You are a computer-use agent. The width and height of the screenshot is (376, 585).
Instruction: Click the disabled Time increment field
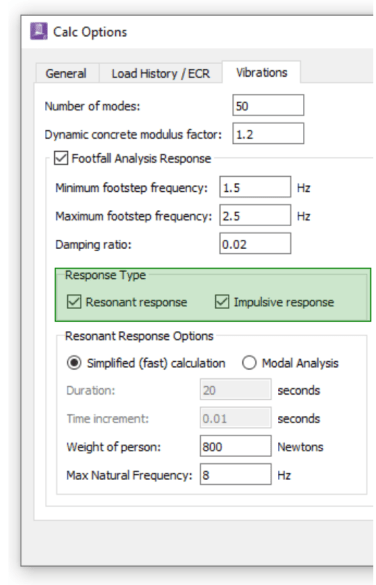point(236,418)
